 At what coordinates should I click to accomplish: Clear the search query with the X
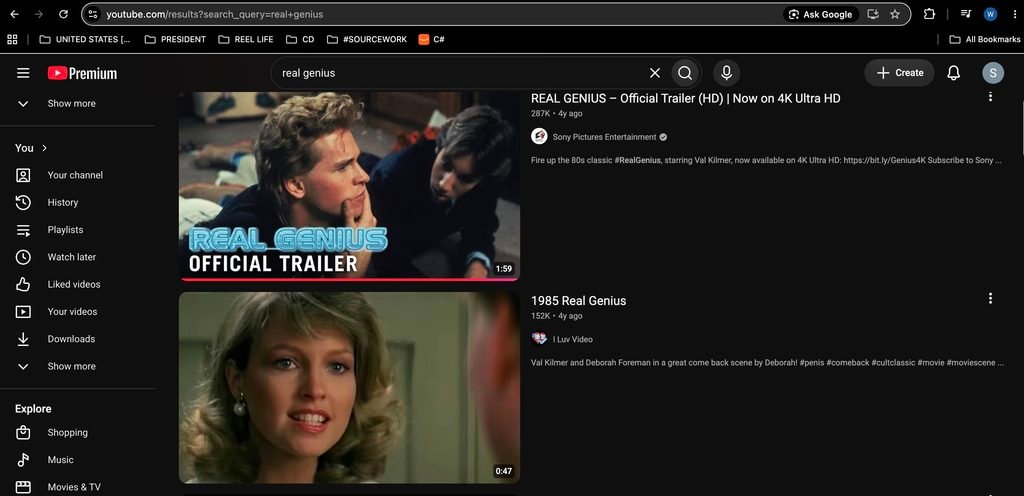pyautogui.click(x=654, y=73)
